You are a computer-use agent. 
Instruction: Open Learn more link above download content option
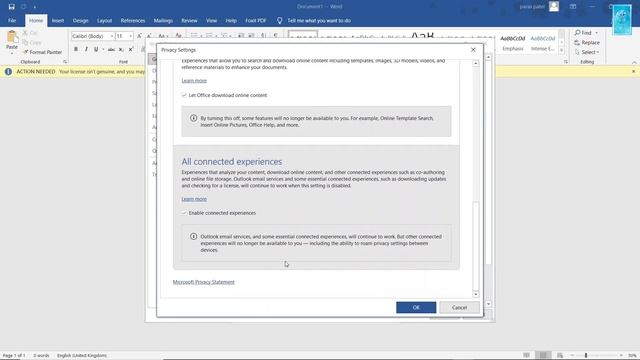coord(194,81)
